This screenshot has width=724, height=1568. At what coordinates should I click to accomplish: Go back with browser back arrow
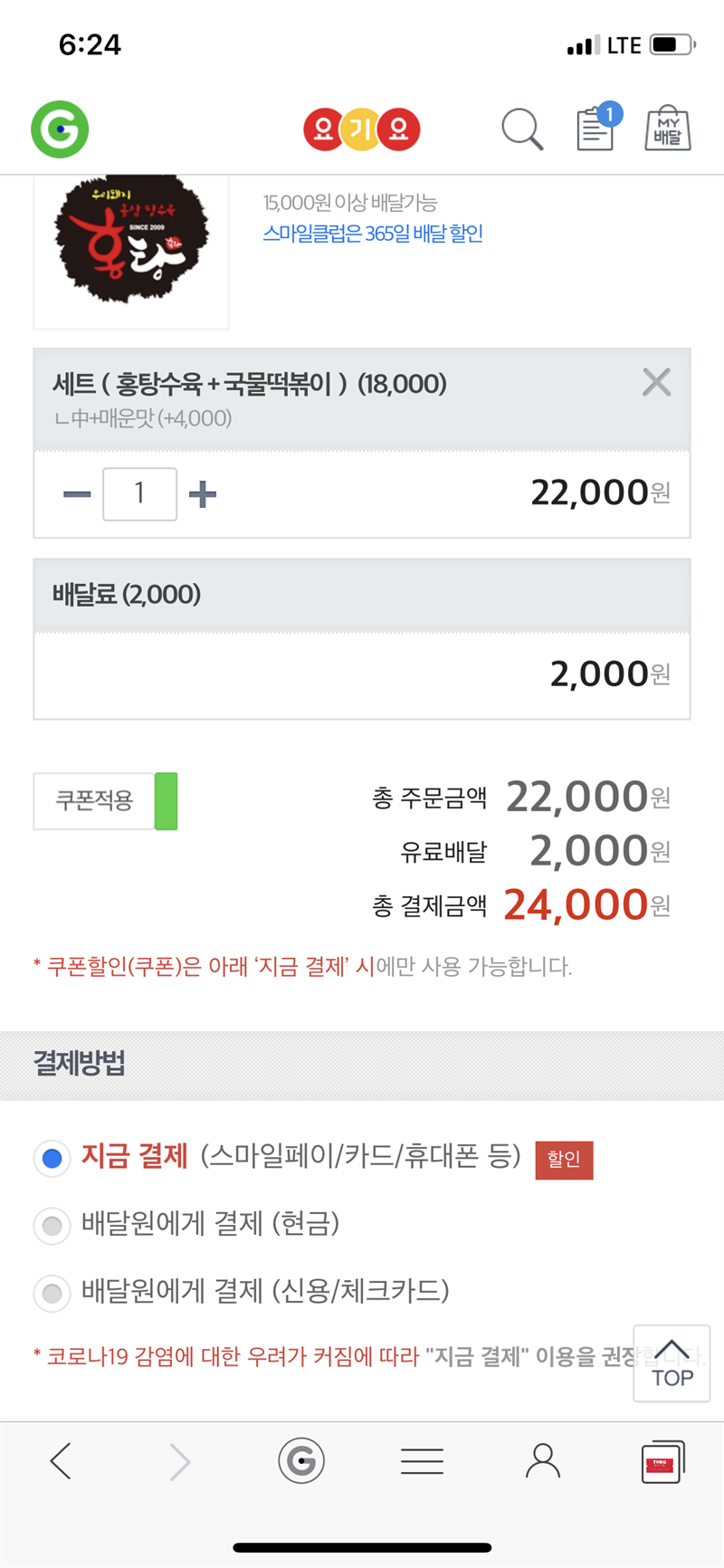coord(61,1461)
